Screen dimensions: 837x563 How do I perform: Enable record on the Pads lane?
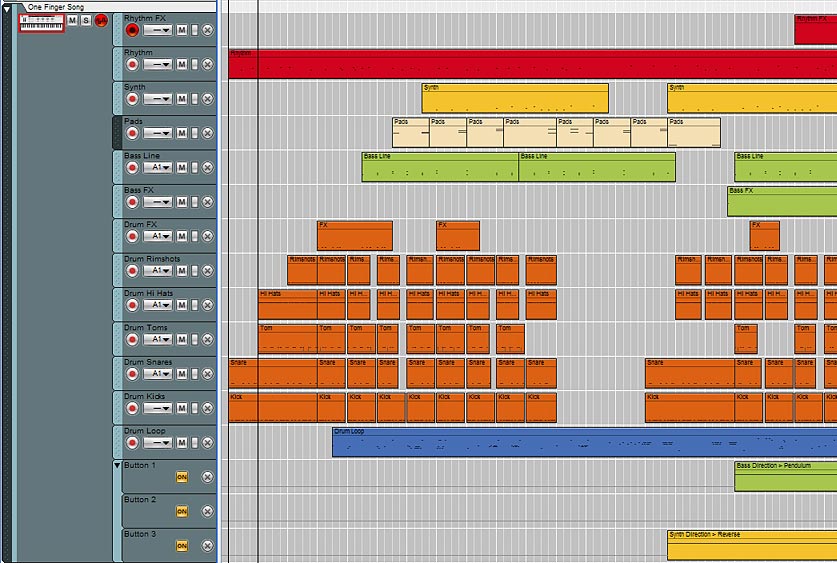(132, 133)
